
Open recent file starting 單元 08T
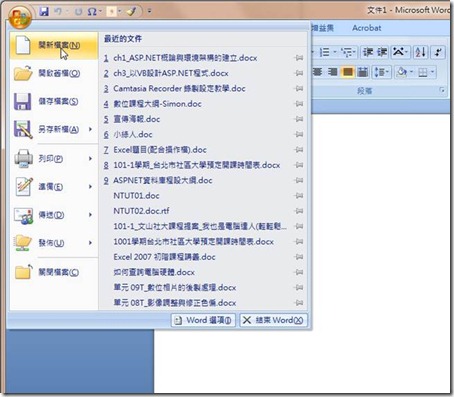(x=203, y=303)
